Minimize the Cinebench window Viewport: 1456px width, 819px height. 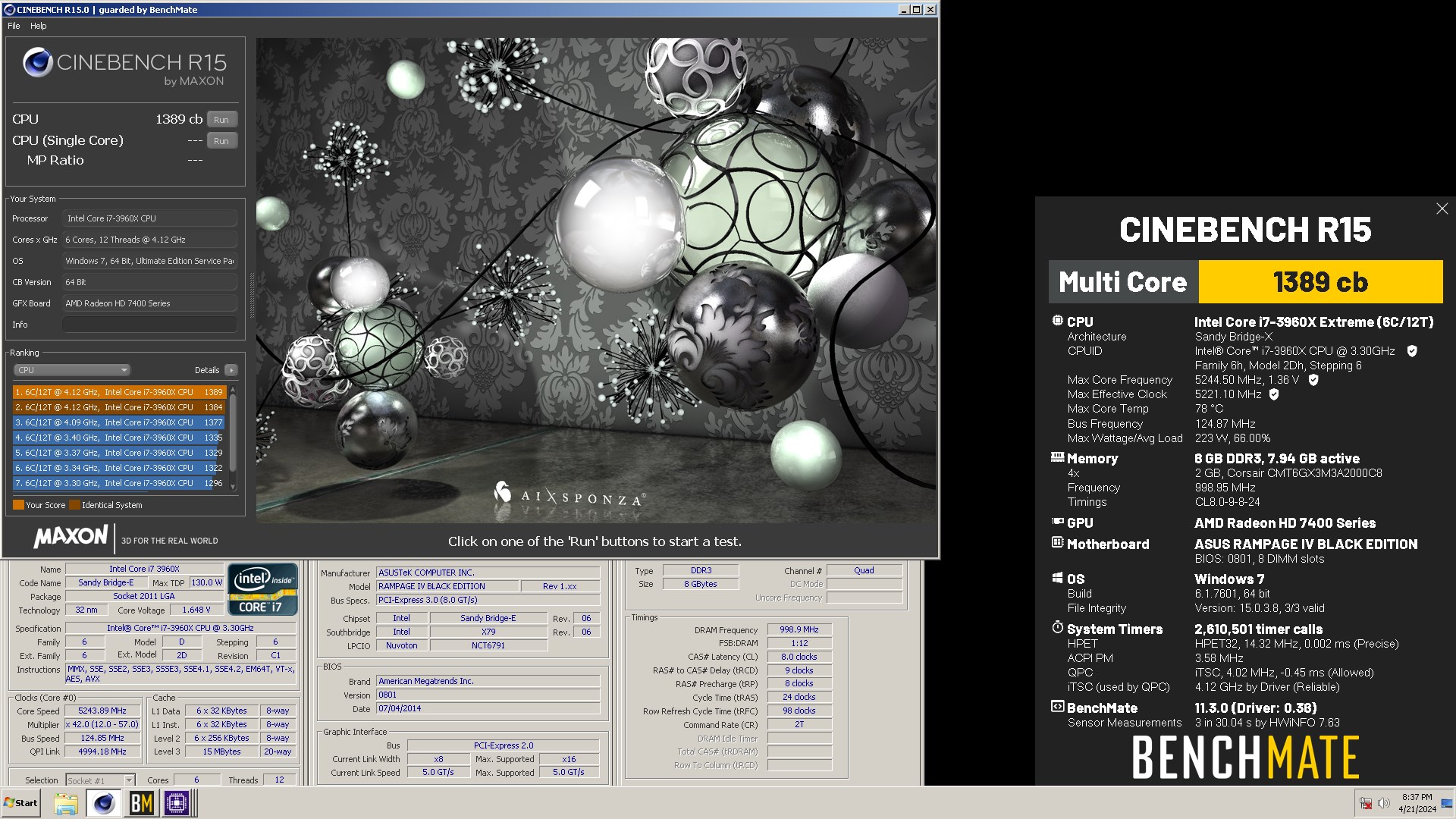click(x=903, y=10)
